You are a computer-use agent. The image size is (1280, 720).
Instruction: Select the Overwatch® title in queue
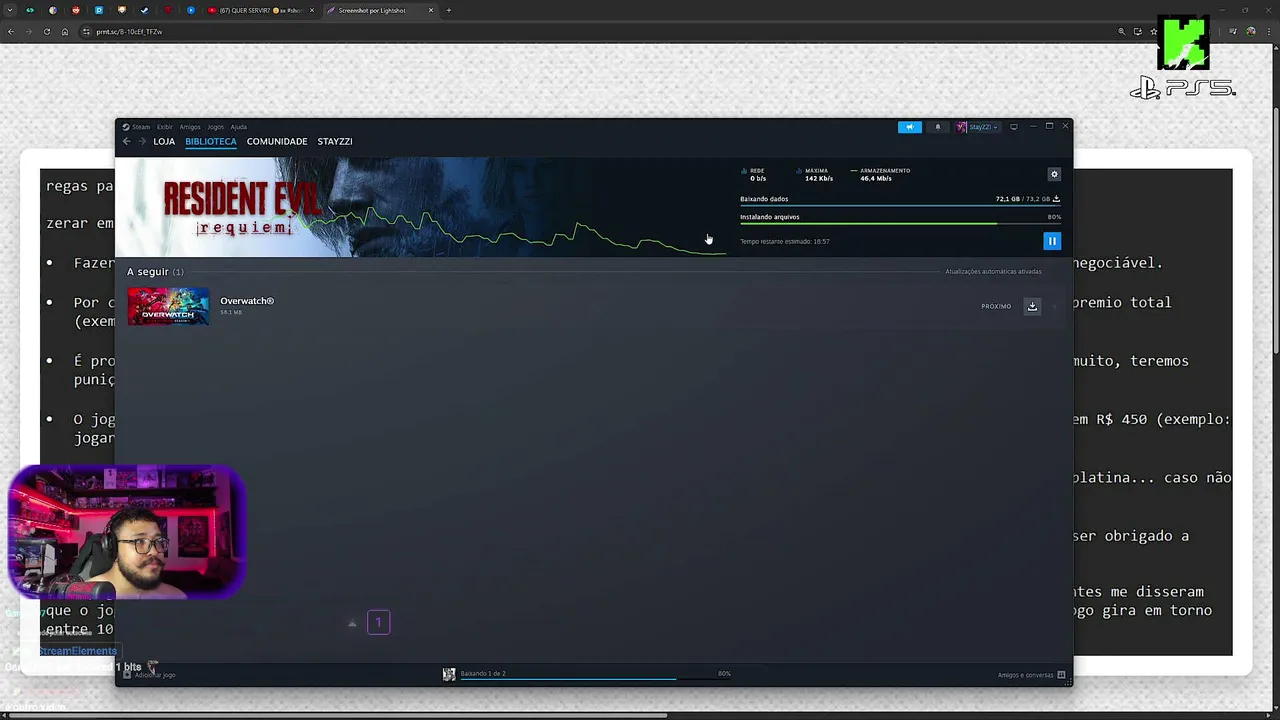pyautogui.click(x=247, y=301)
